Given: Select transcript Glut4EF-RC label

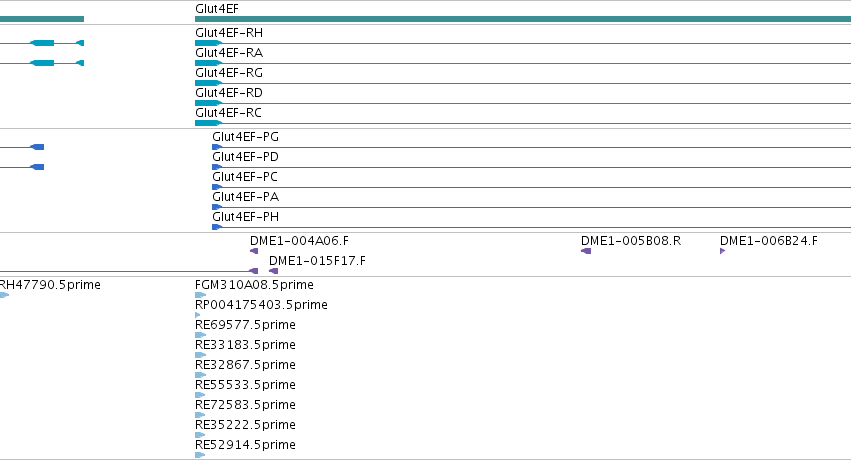Looking at the screenshot, I should point(228,113).
